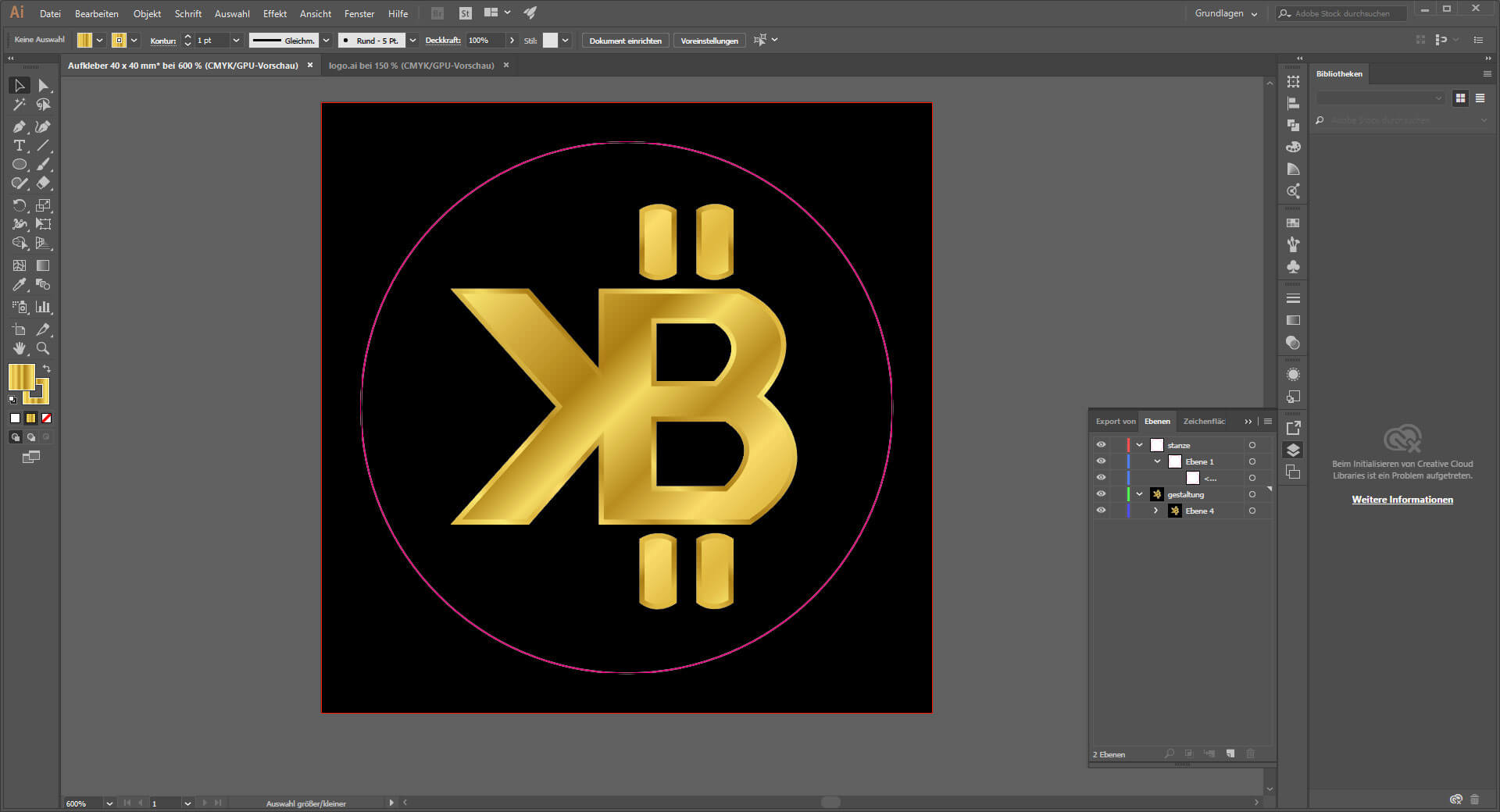
Task: Select the Zoom tool
Action: click(43, 349)
